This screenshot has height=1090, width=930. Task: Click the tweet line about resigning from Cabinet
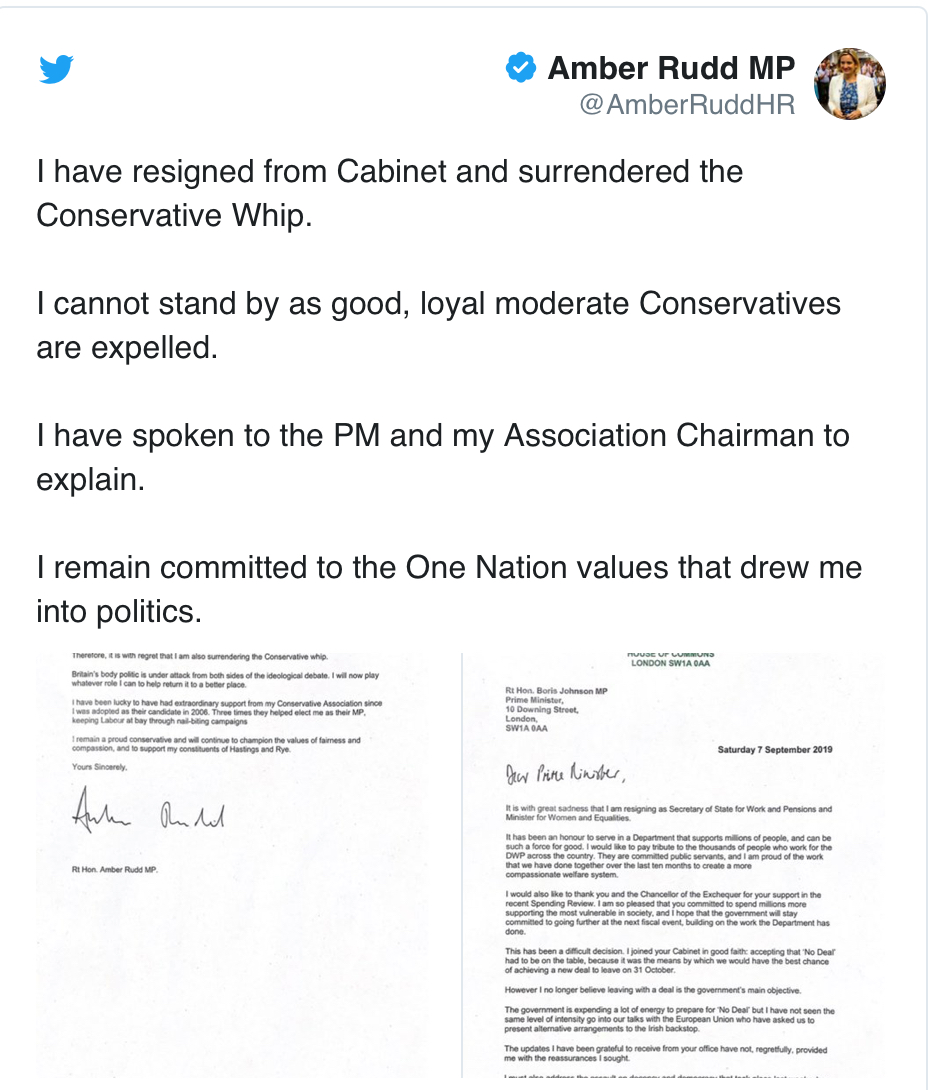[x=389, y=193]
